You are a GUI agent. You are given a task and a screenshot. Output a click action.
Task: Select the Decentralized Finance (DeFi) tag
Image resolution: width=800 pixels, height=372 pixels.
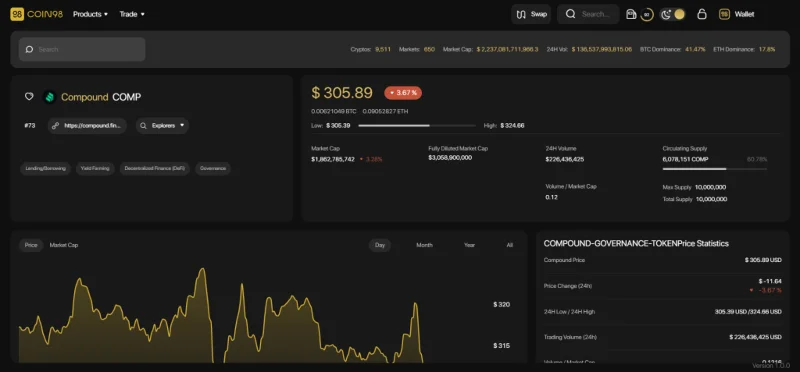[x=155, y=168]
